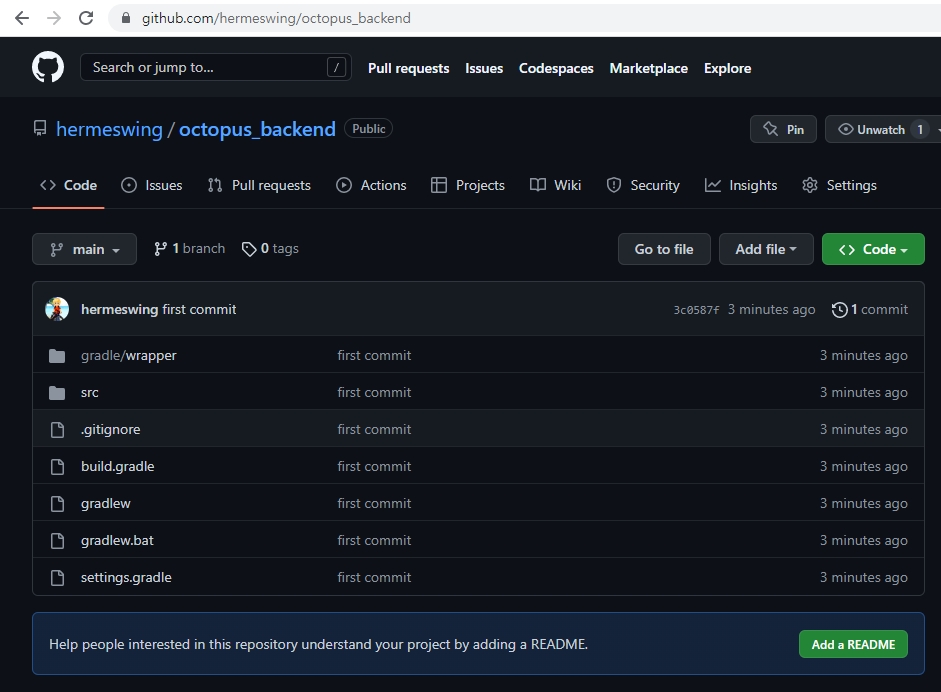Open the src folder icon
Screen dimensions: 941x692
click(57, 393)
